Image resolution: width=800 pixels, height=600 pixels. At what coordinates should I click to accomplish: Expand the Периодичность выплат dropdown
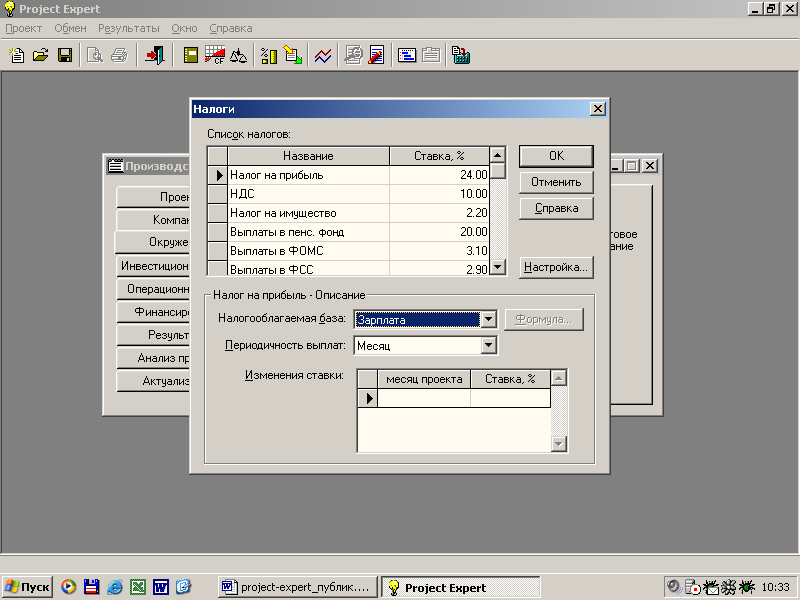pyautogui.click(x=488, y=345)
